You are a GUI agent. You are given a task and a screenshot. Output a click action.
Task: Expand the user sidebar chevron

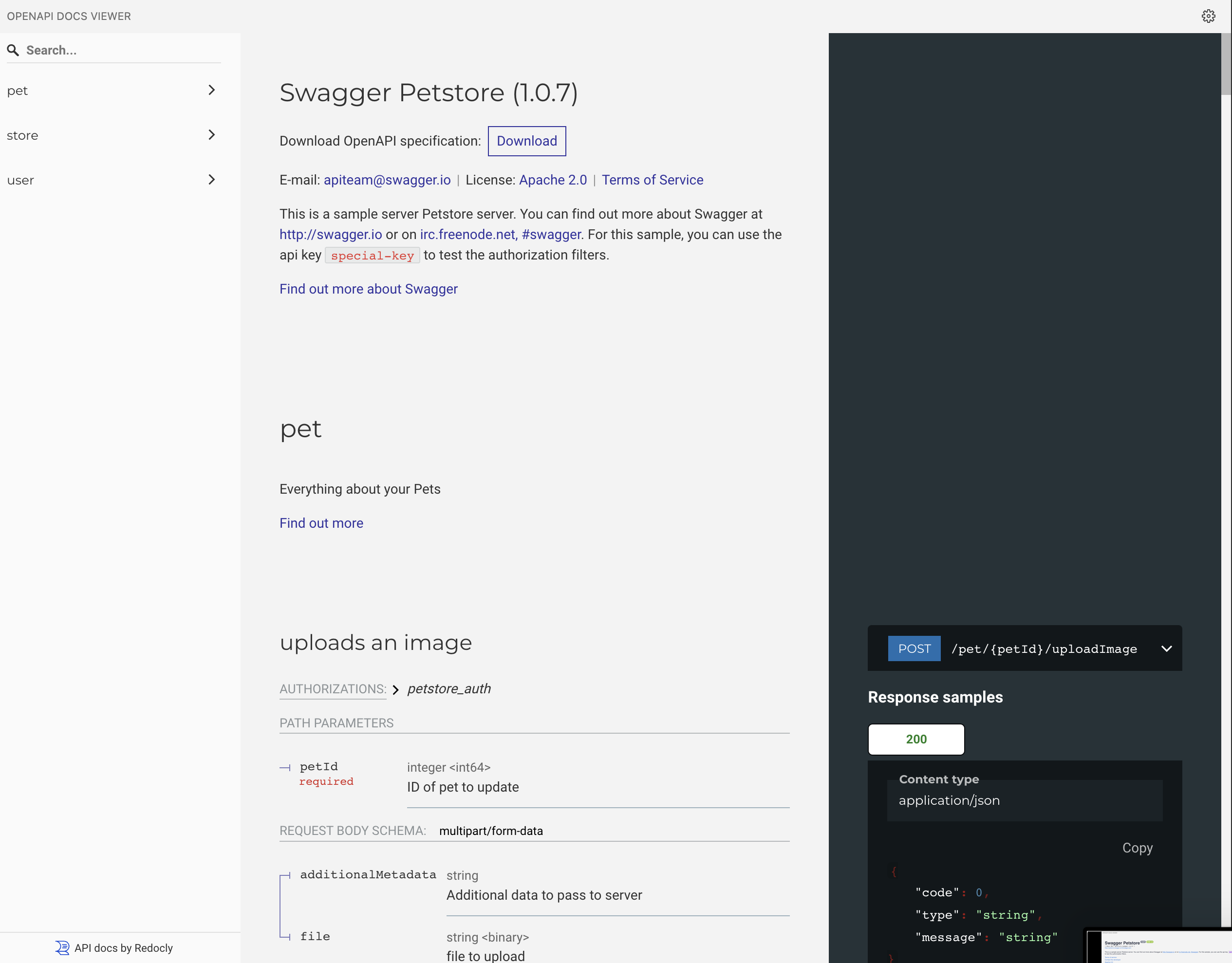pyautogui.click(x=211, y=179)
